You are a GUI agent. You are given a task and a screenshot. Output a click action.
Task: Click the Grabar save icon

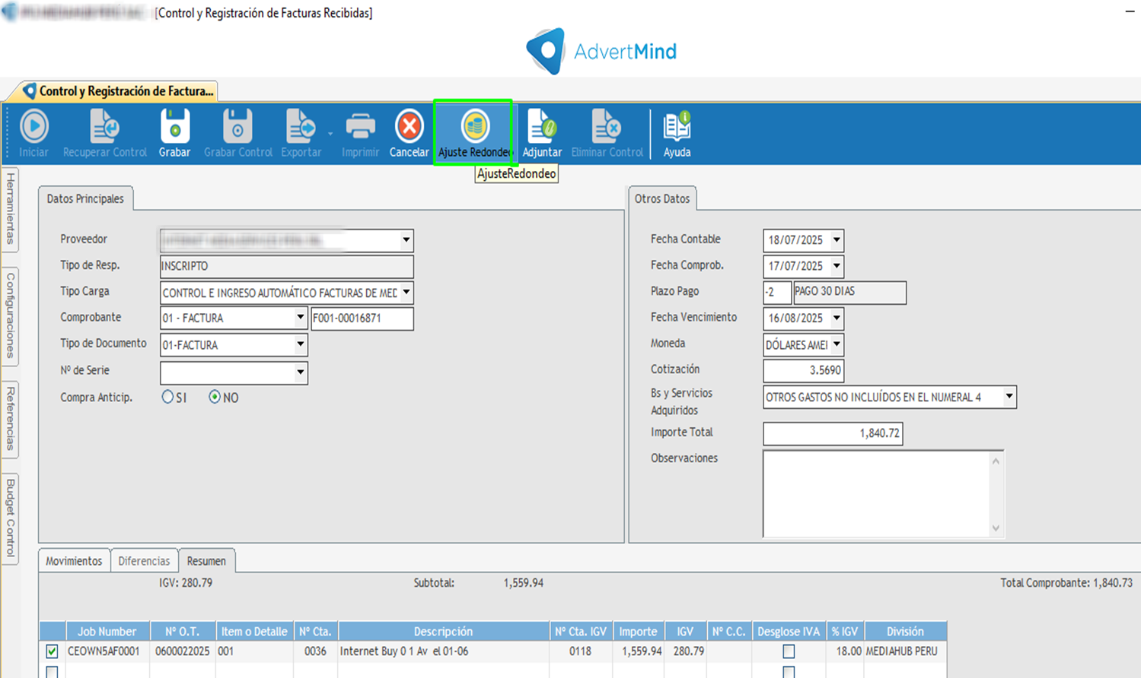(x=175, y=127)
